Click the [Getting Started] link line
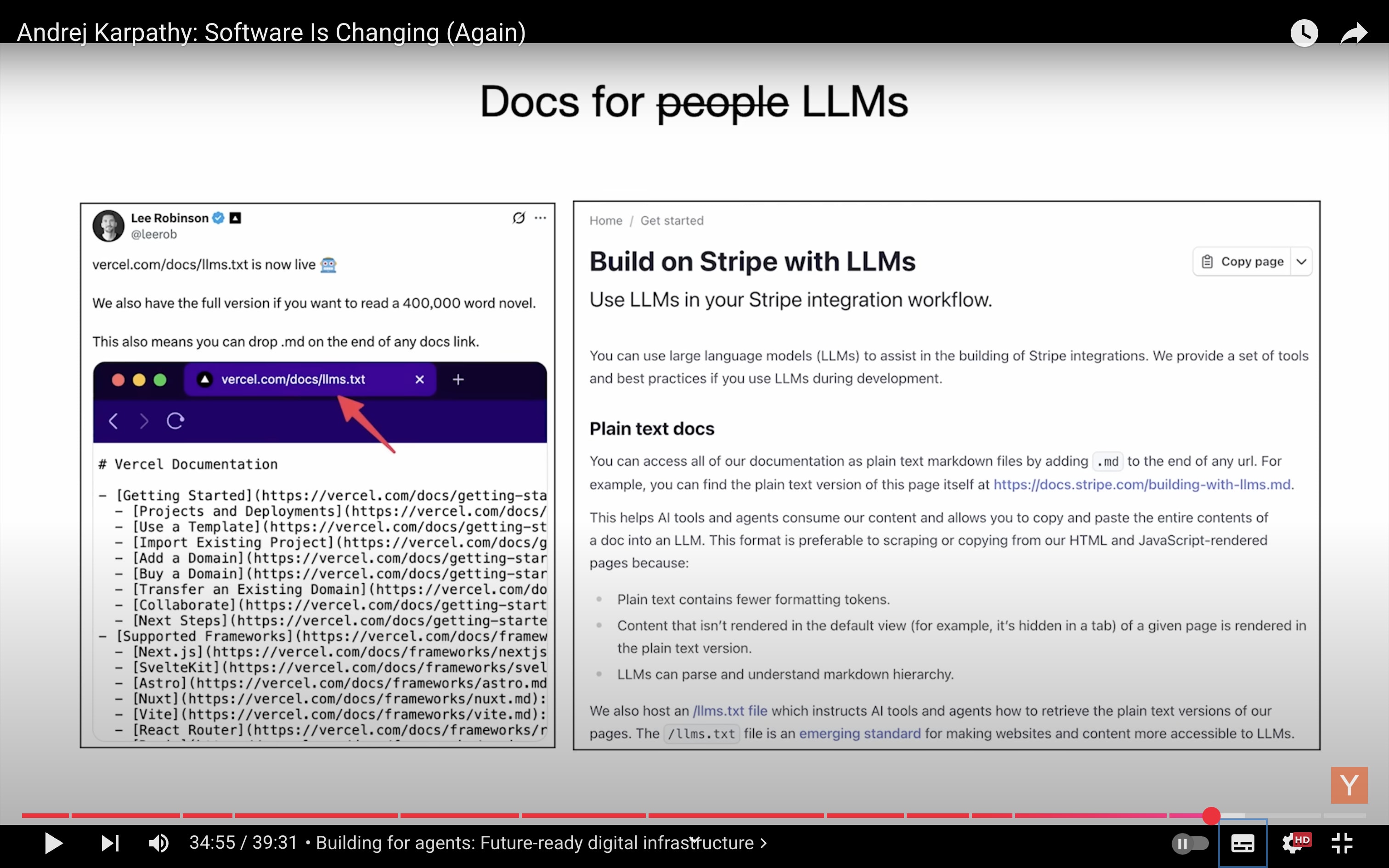1389x868 pixels. point(322,496)
